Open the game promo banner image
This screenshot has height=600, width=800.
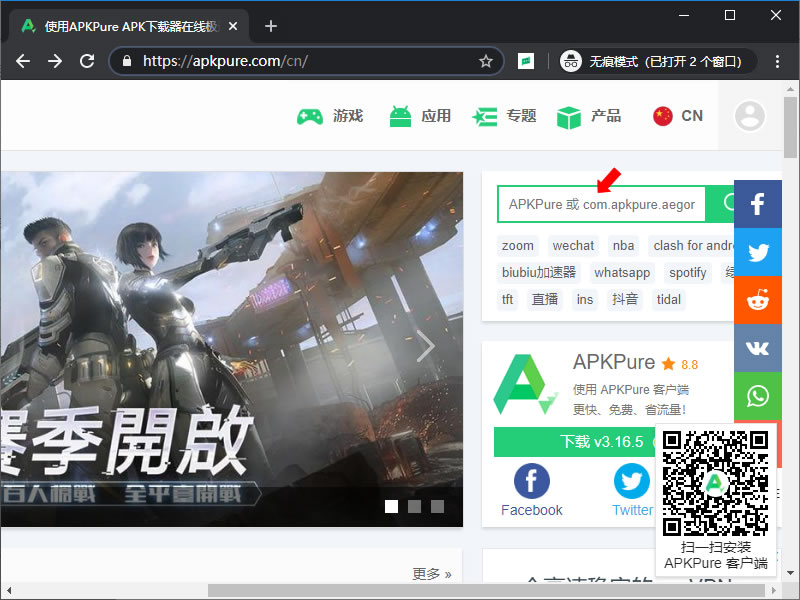(232, 349)
